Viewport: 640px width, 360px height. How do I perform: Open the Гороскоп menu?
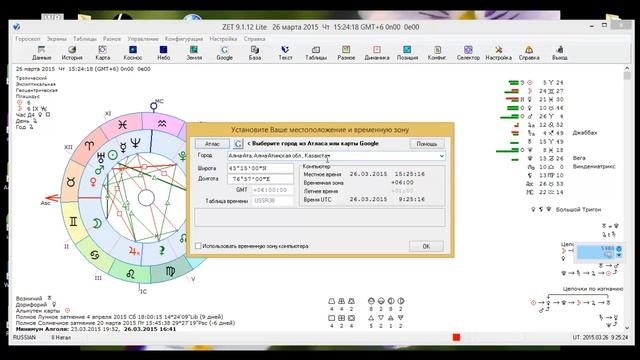28,39
